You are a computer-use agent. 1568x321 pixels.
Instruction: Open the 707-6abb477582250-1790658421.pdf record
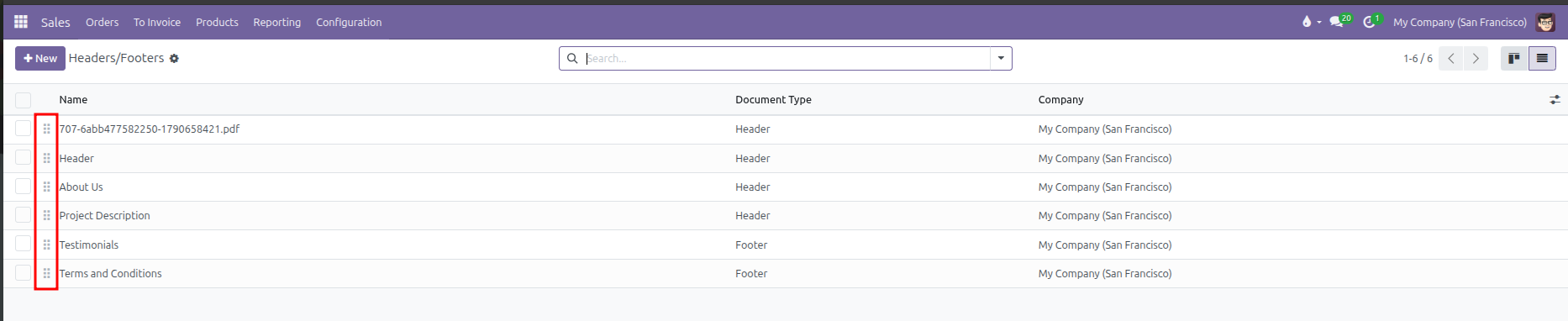tap(149, 129)
